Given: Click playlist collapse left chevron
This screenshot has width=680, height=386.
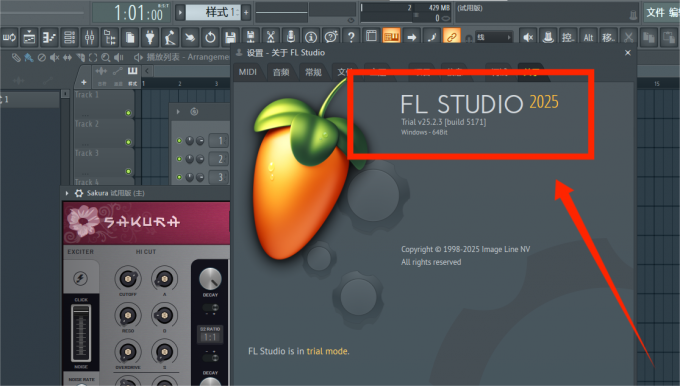Looking at the screenshot, I should click(x=147, y=71).
